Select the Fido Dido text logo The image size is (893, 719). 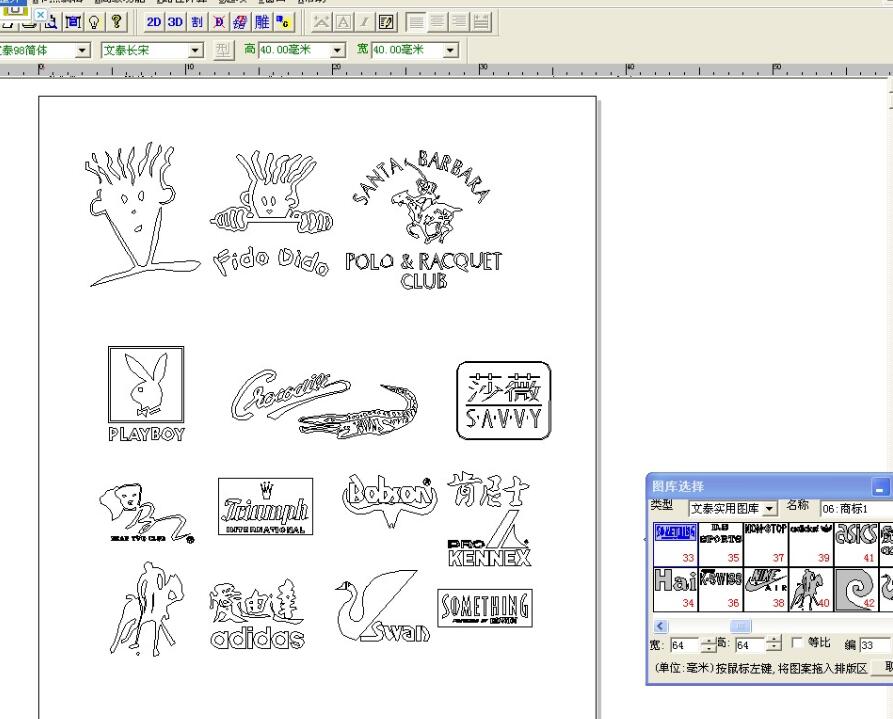click(x=271, y=261)
